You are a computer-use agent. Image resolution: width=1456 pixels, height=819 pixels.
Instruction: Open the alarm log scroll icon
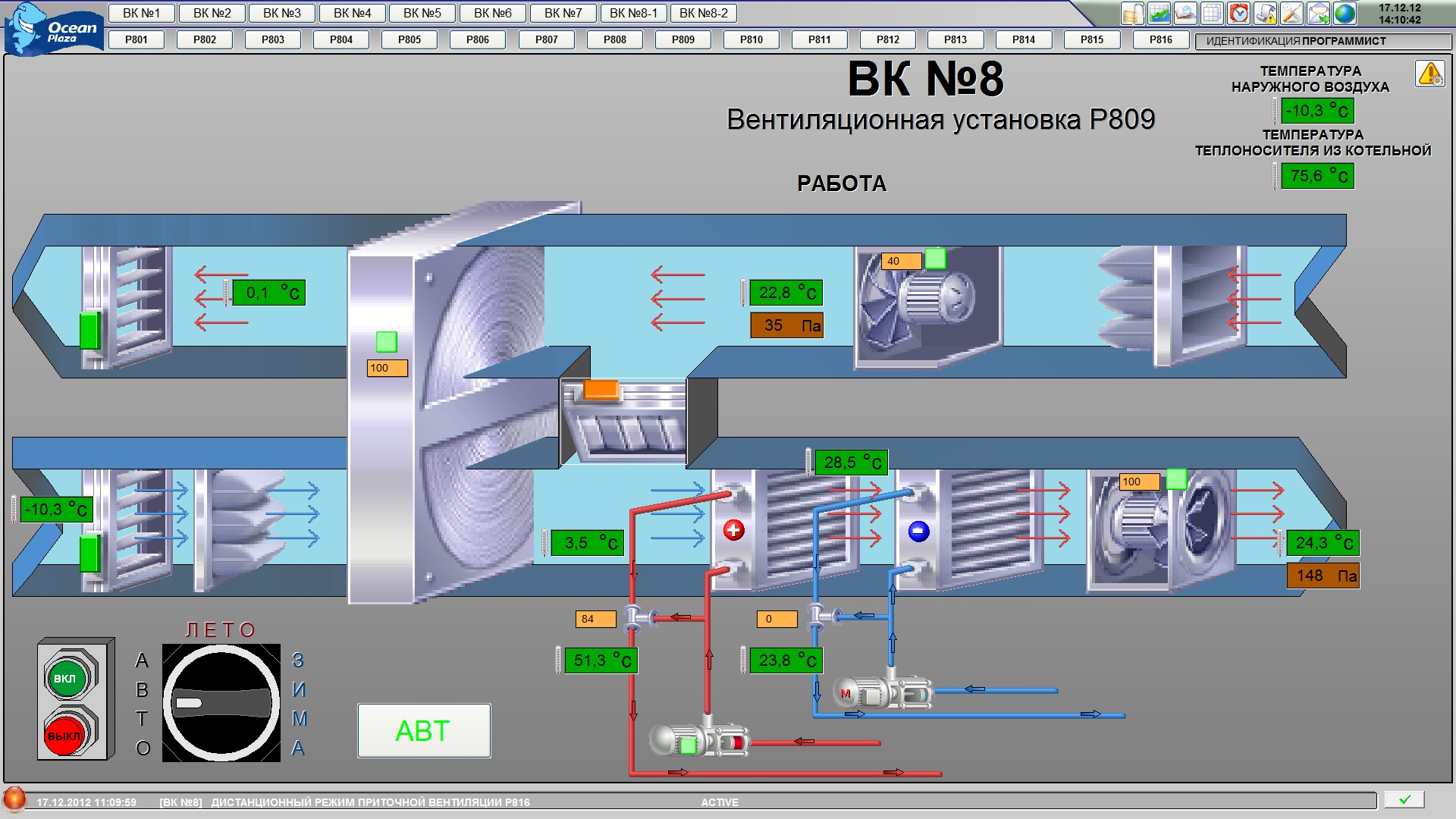click(1265, 14)
